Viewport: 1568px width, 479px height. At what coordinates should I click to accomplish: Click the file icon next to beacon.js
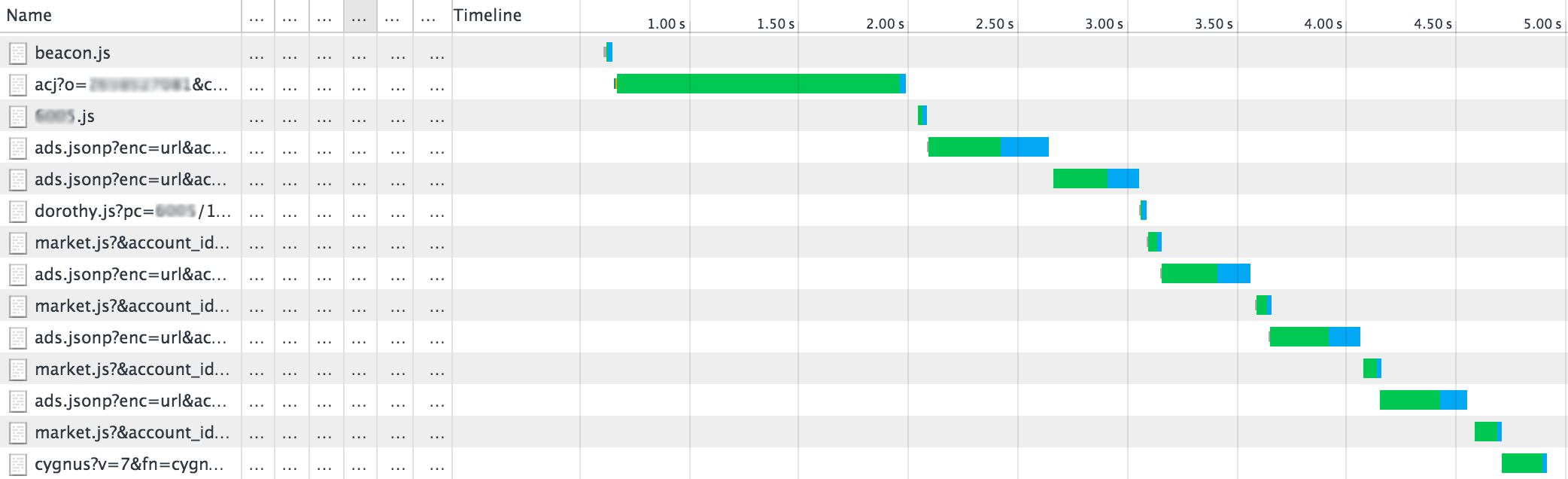pos(18,53)
